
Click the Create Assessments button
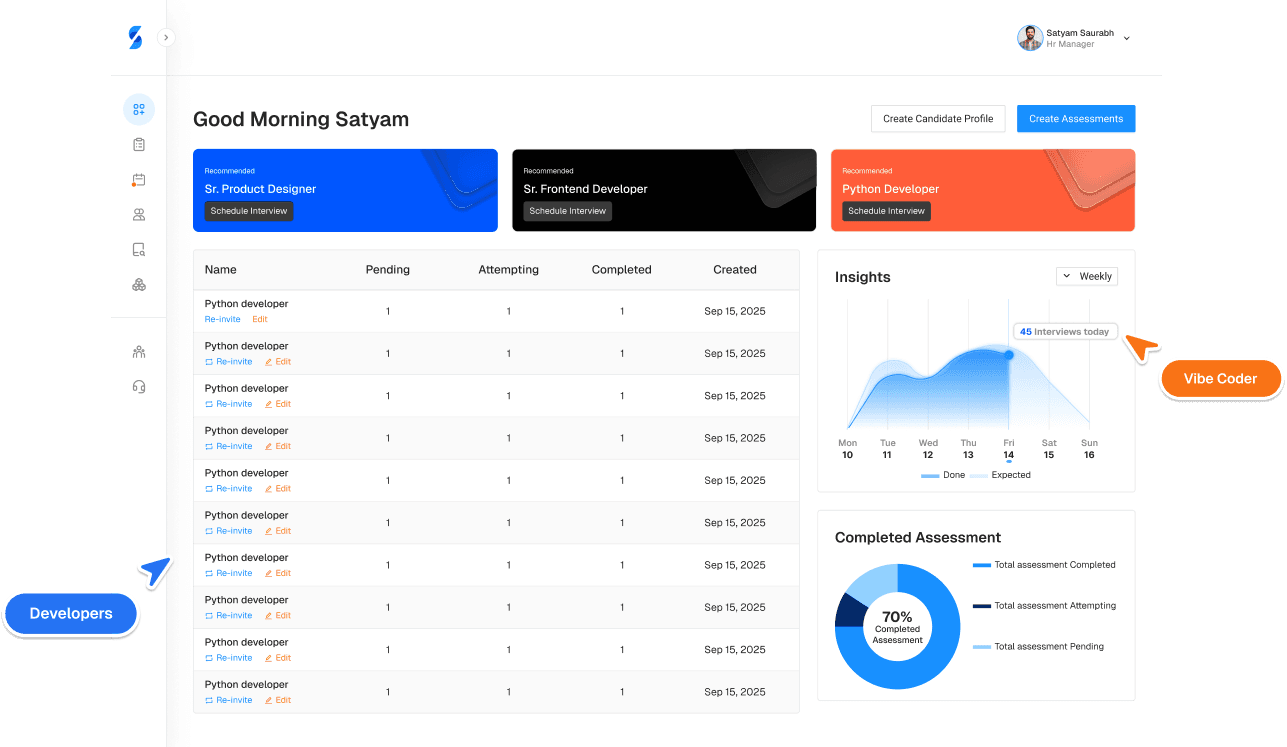1075,118
